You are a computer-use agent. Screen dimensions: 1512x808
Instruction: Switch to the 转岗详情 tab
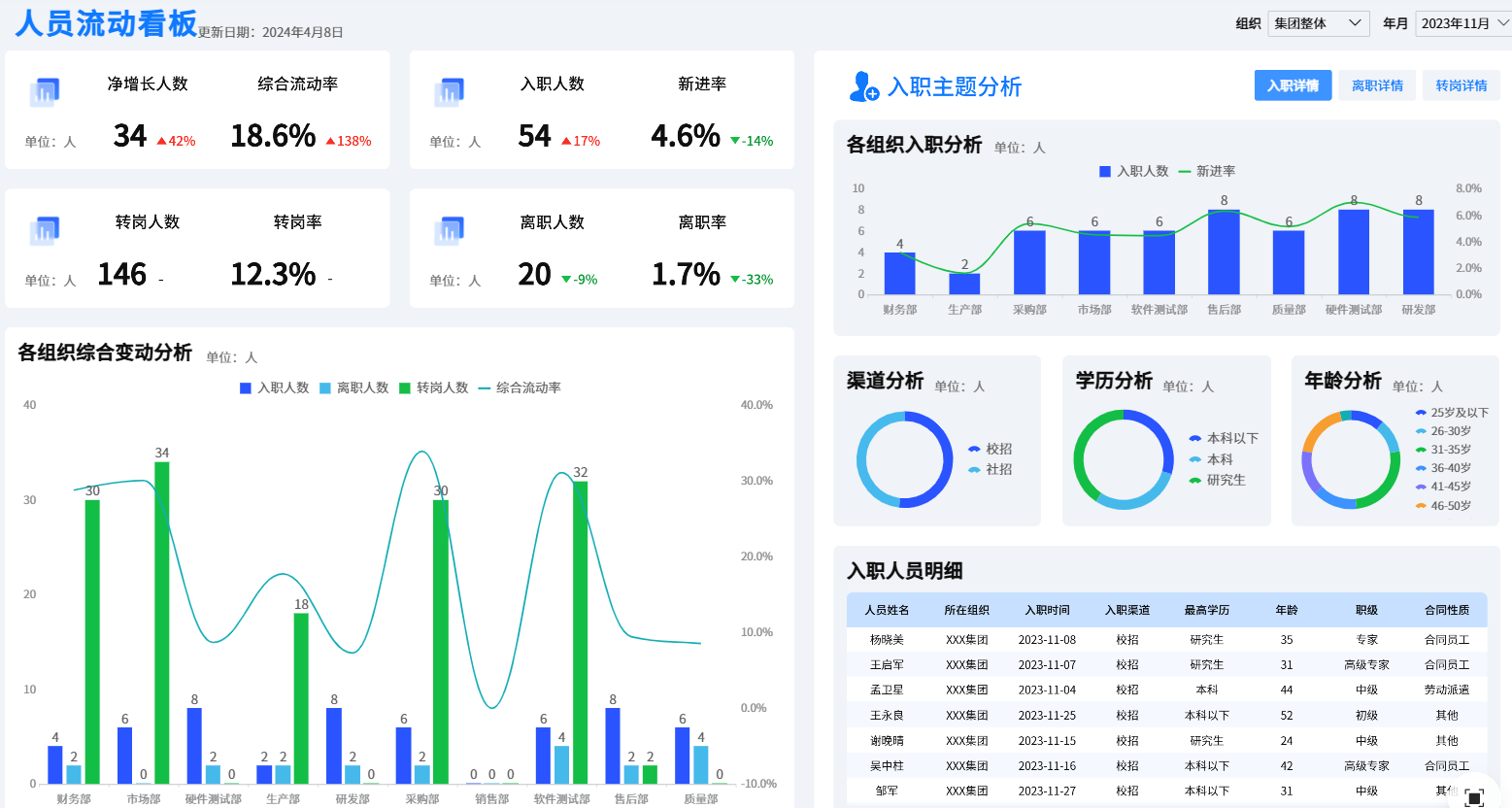(x=1462, y=85)
